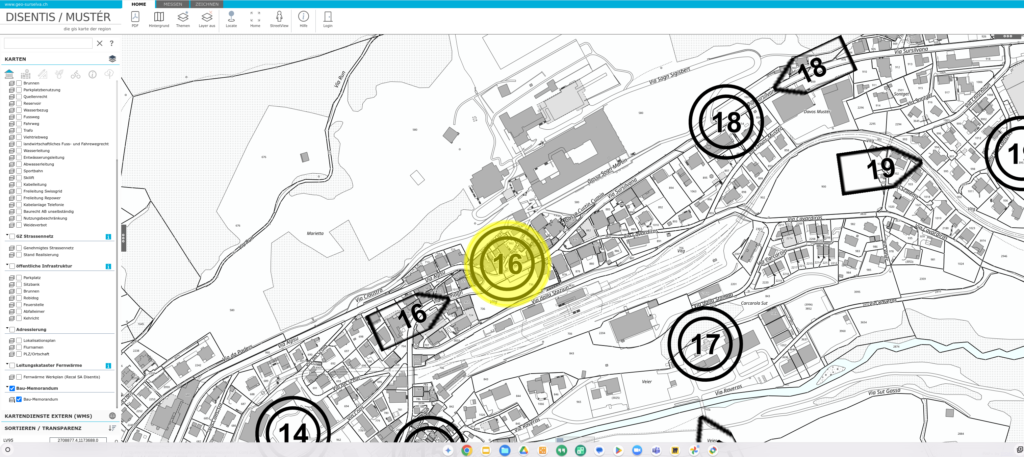Open the Sortieren / Transparenz panel

(x=112, y=427)
